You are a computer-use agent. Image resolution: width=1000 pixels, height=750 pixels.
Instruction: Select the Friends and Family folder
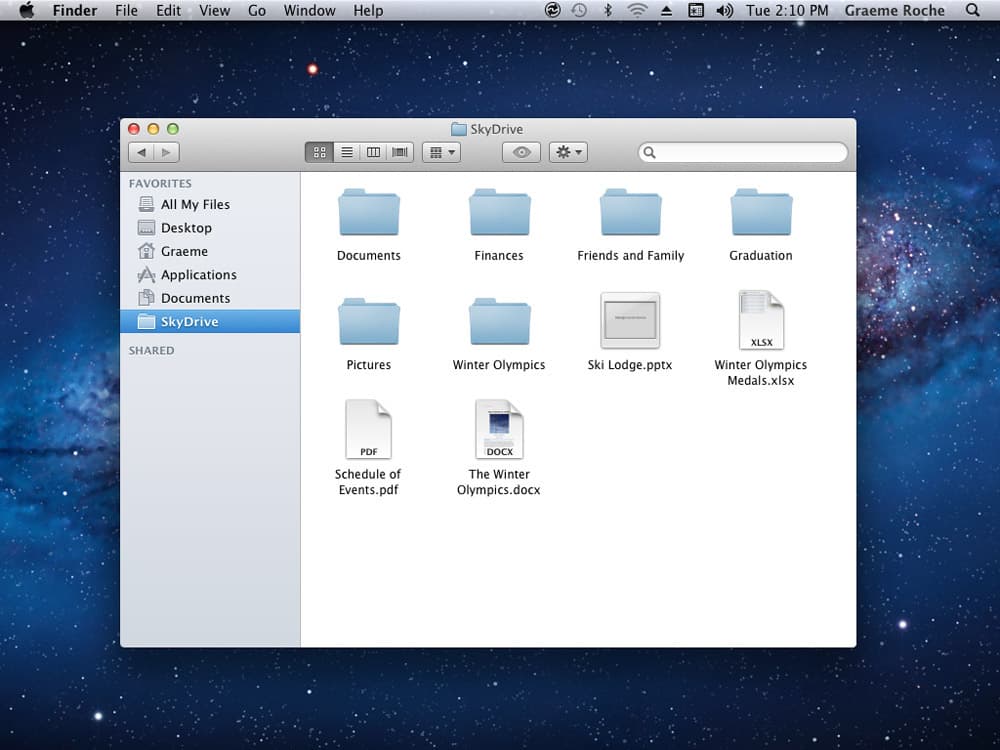[630, 212]
